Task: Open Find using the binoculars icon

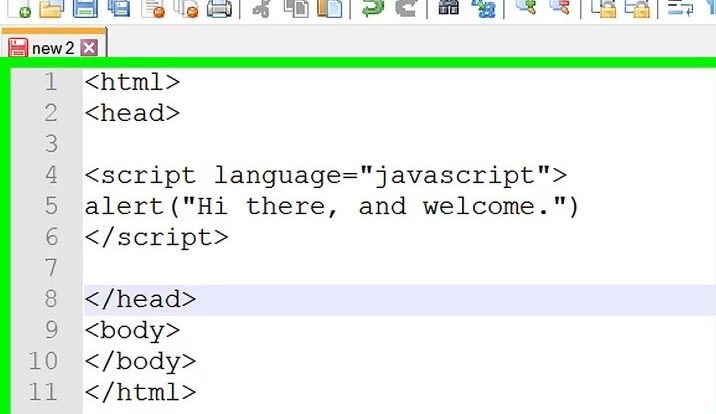Action: pos(448,7)
